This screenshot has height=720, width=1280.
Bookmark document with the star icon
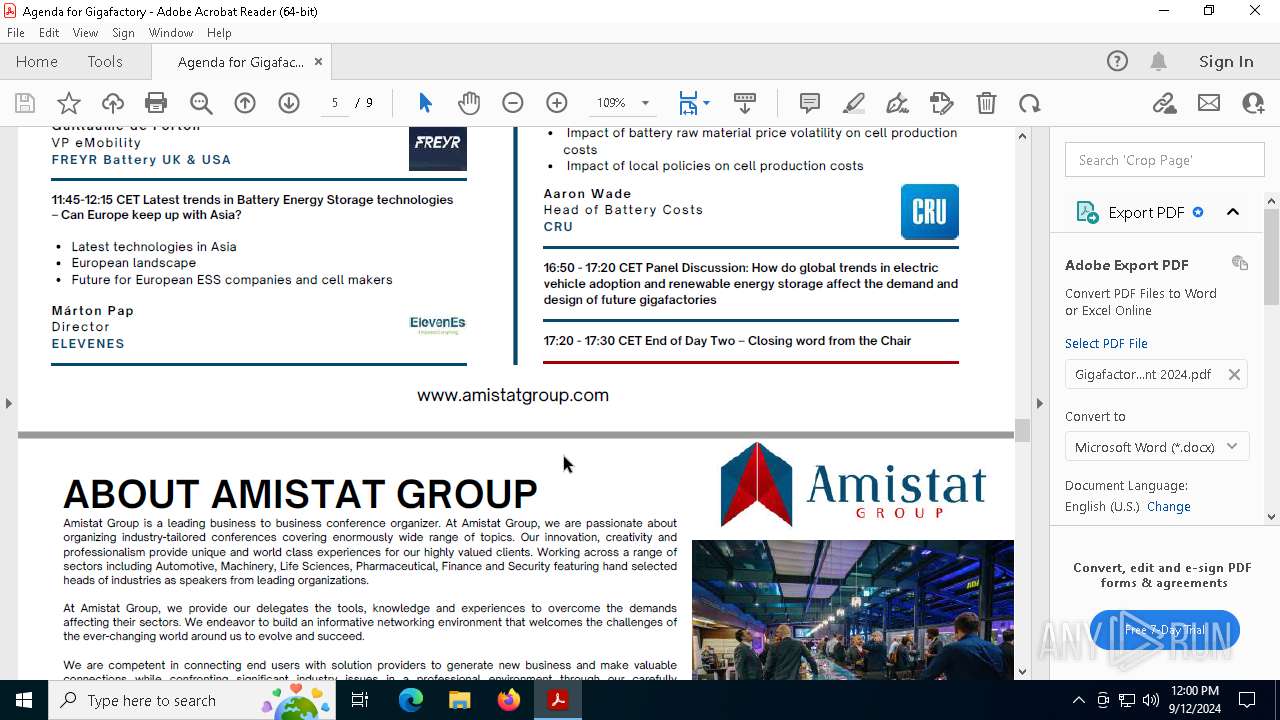tap(69, 103)
